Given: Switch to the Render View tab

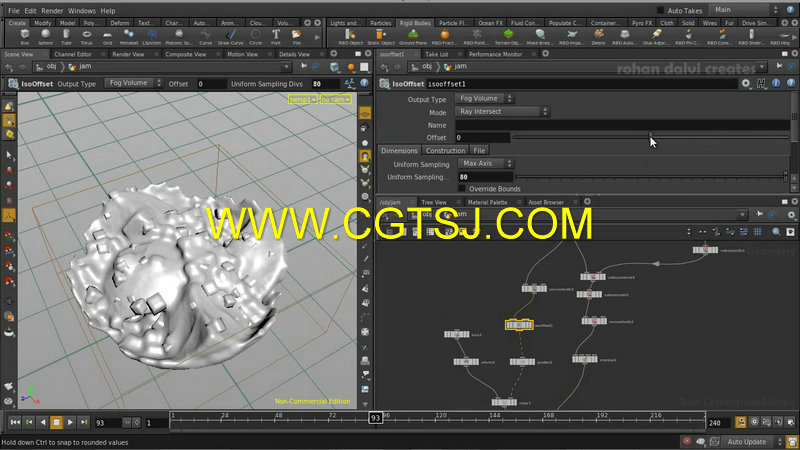Looking at the screenshot, I should tap(128, 54).
